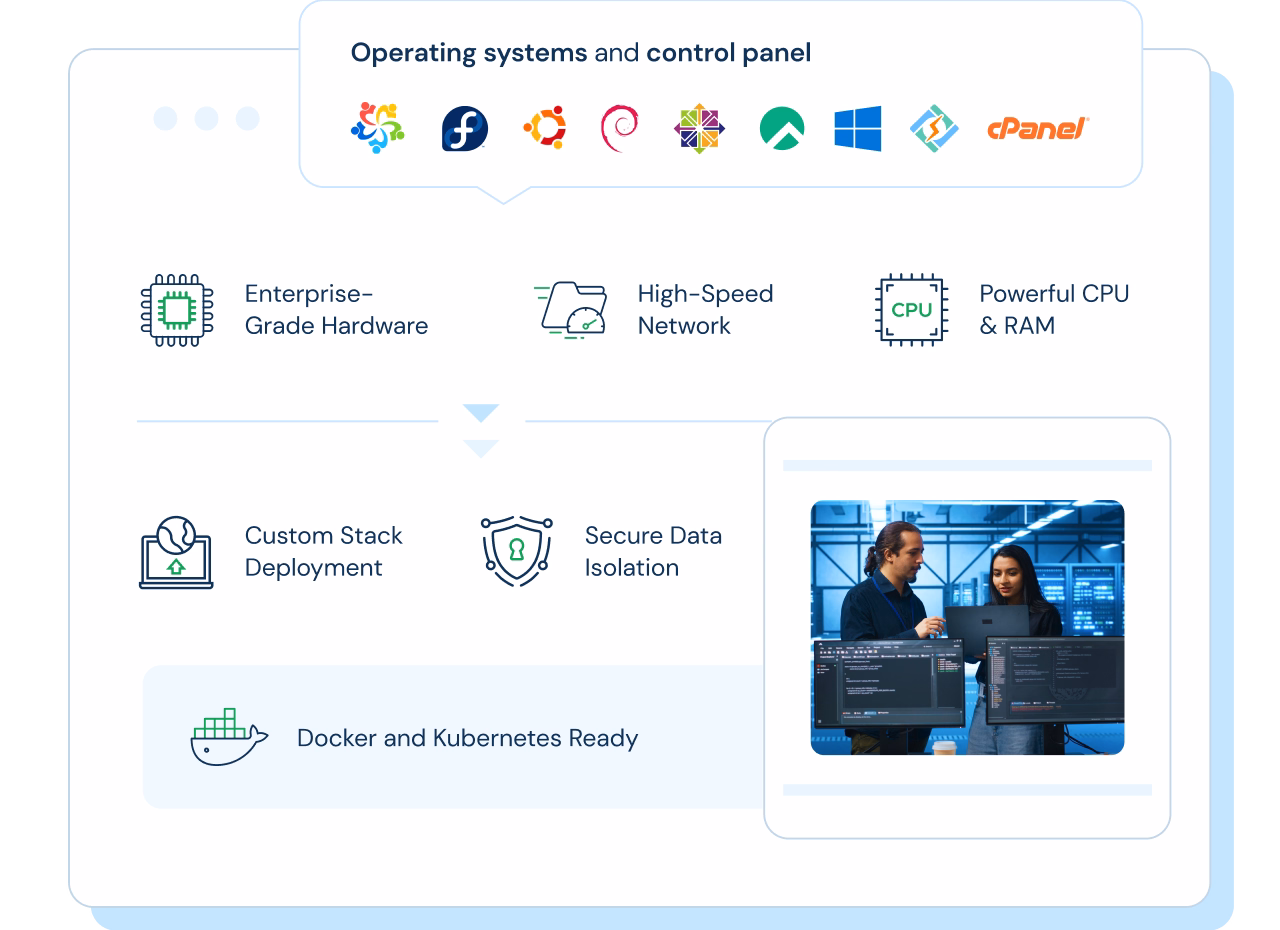The height and width of the screenshot is (930, 1280).
Task: Open the data center engineers photo
Action: 967,627
